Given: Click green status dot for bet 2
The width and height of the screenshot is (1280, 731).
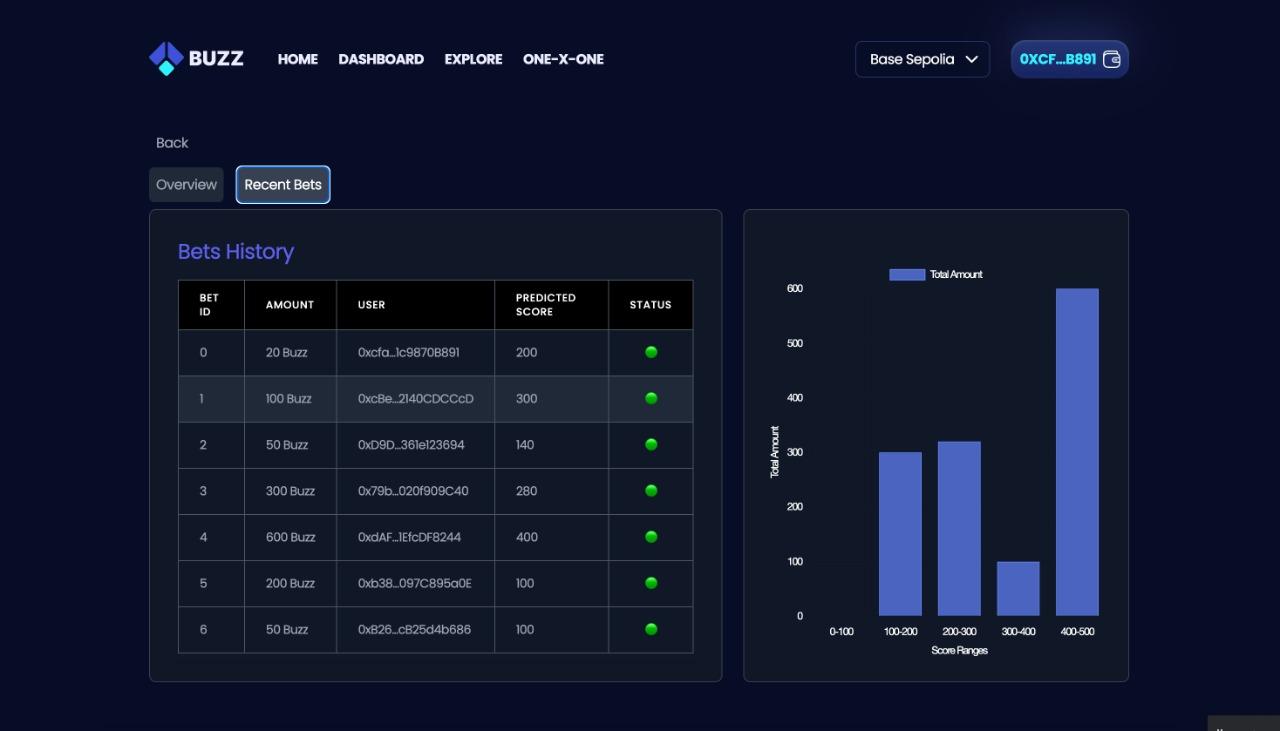Looking at the screenshot, I should pyautogui.click(x=651, y=444).
